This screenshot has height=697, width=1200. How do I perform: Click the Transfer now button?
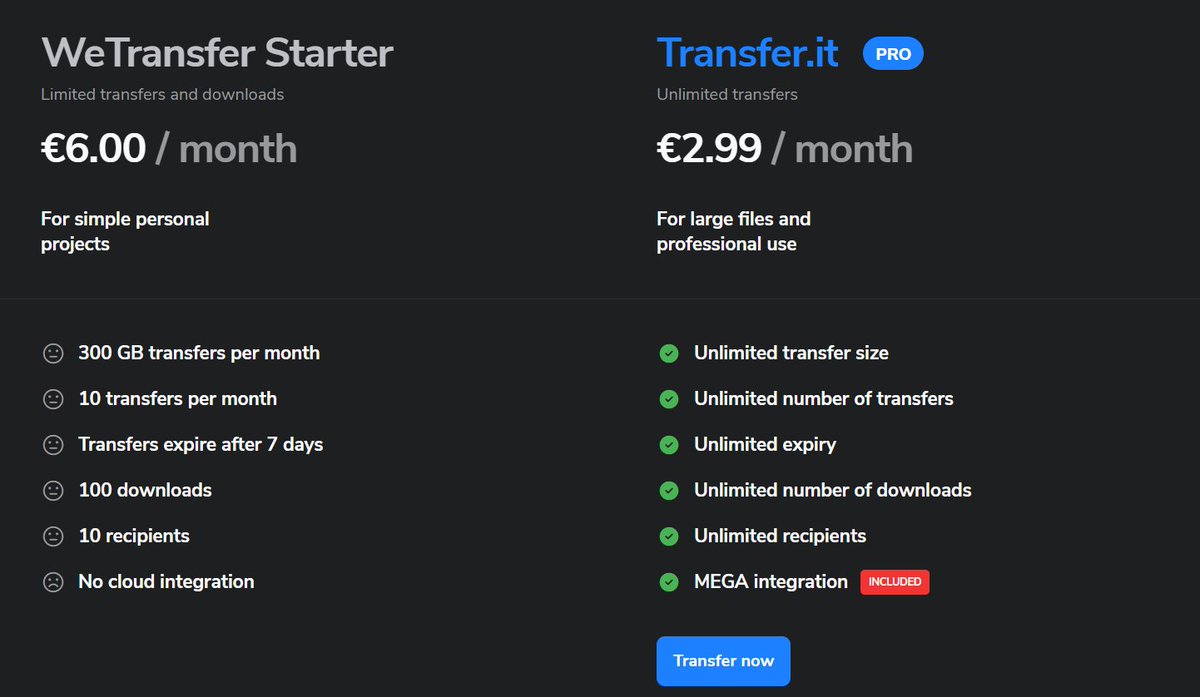723,661
